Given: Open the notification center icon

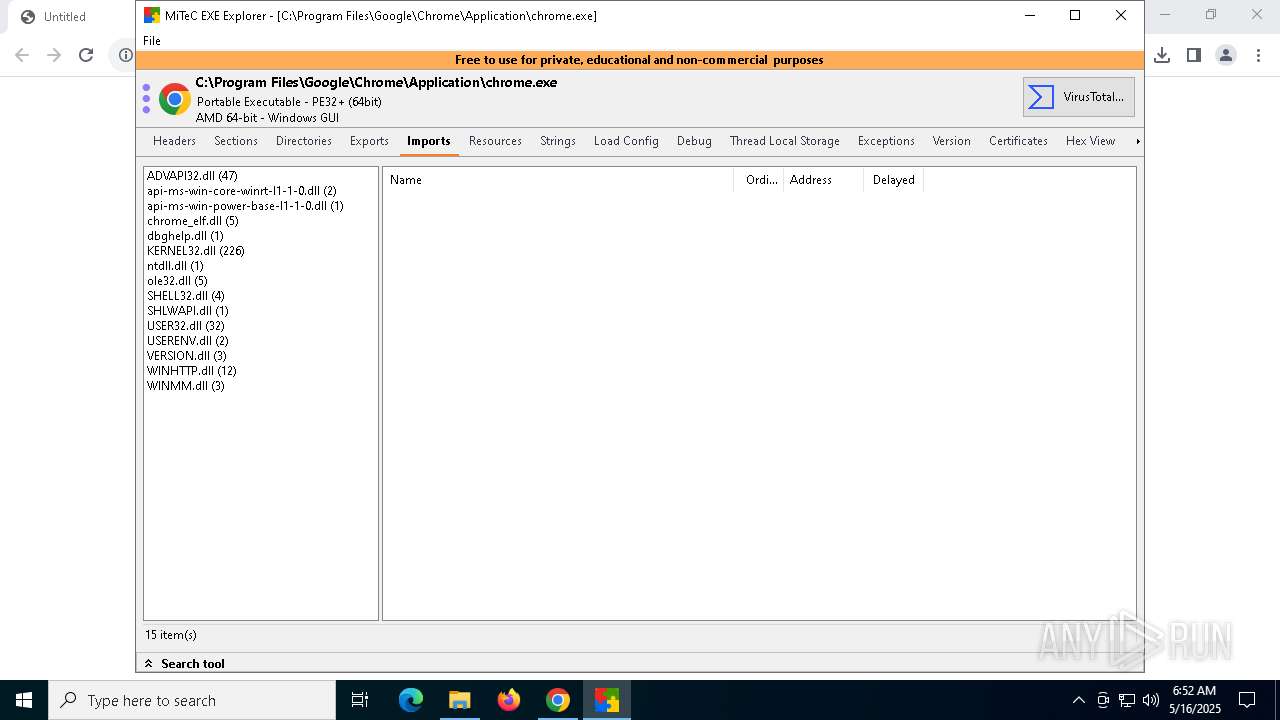Looking at the screenshot, I should click(x=1247, y=700).
